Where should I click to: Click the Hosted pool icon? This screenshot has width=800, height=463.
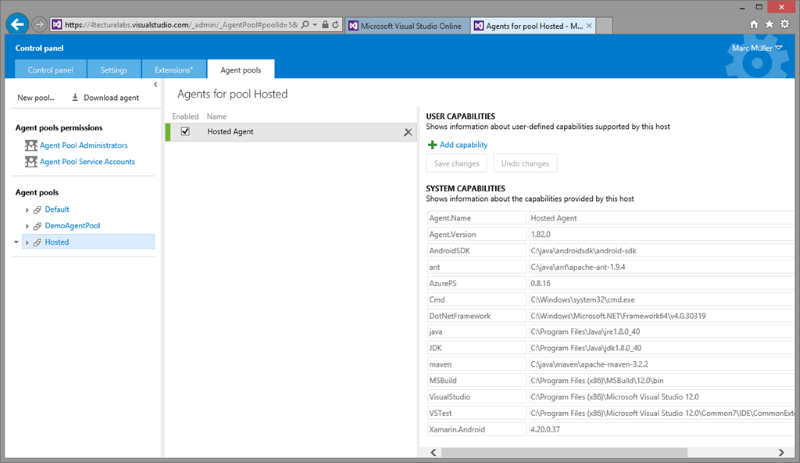37,242
